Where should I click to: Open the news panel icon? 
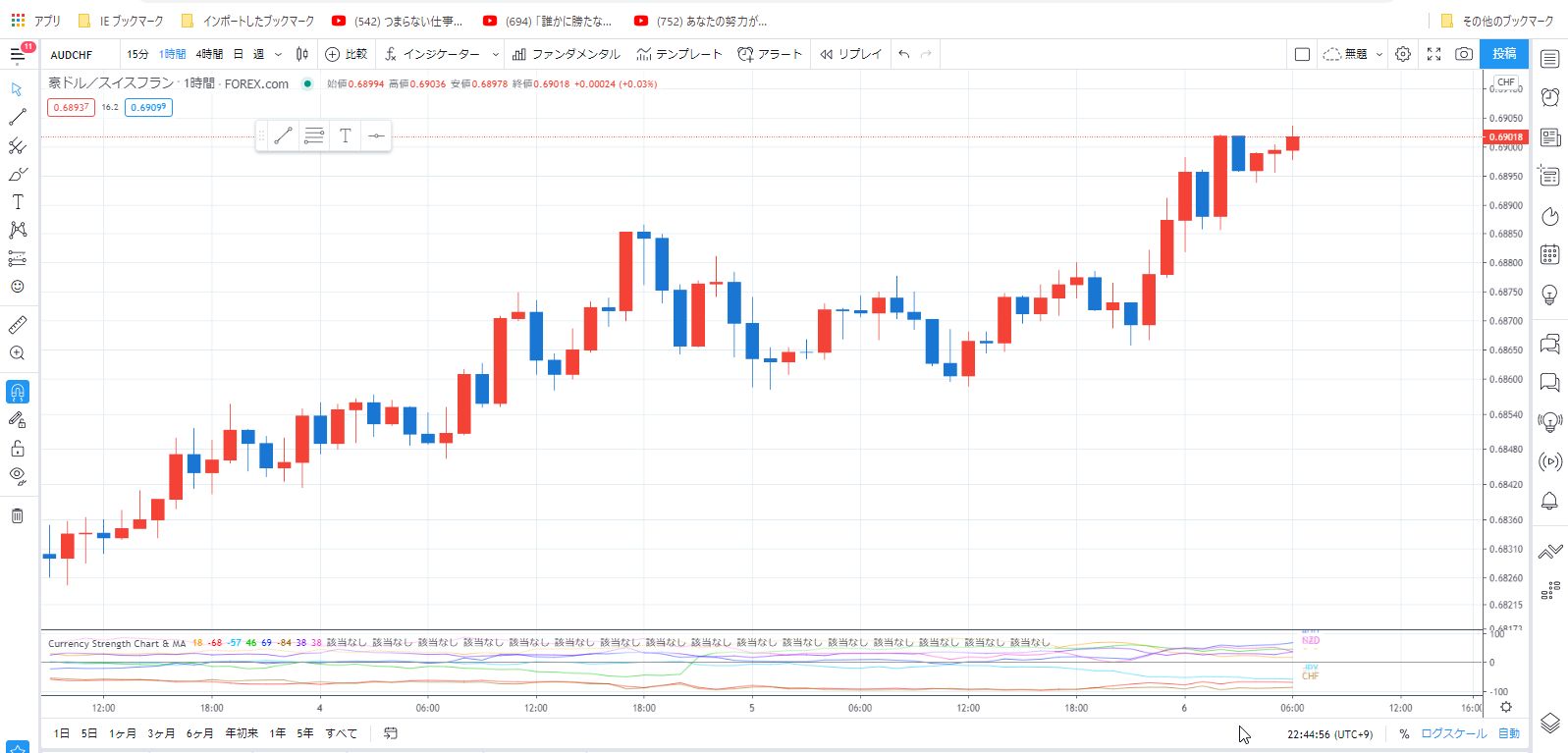coord(1549,137)
